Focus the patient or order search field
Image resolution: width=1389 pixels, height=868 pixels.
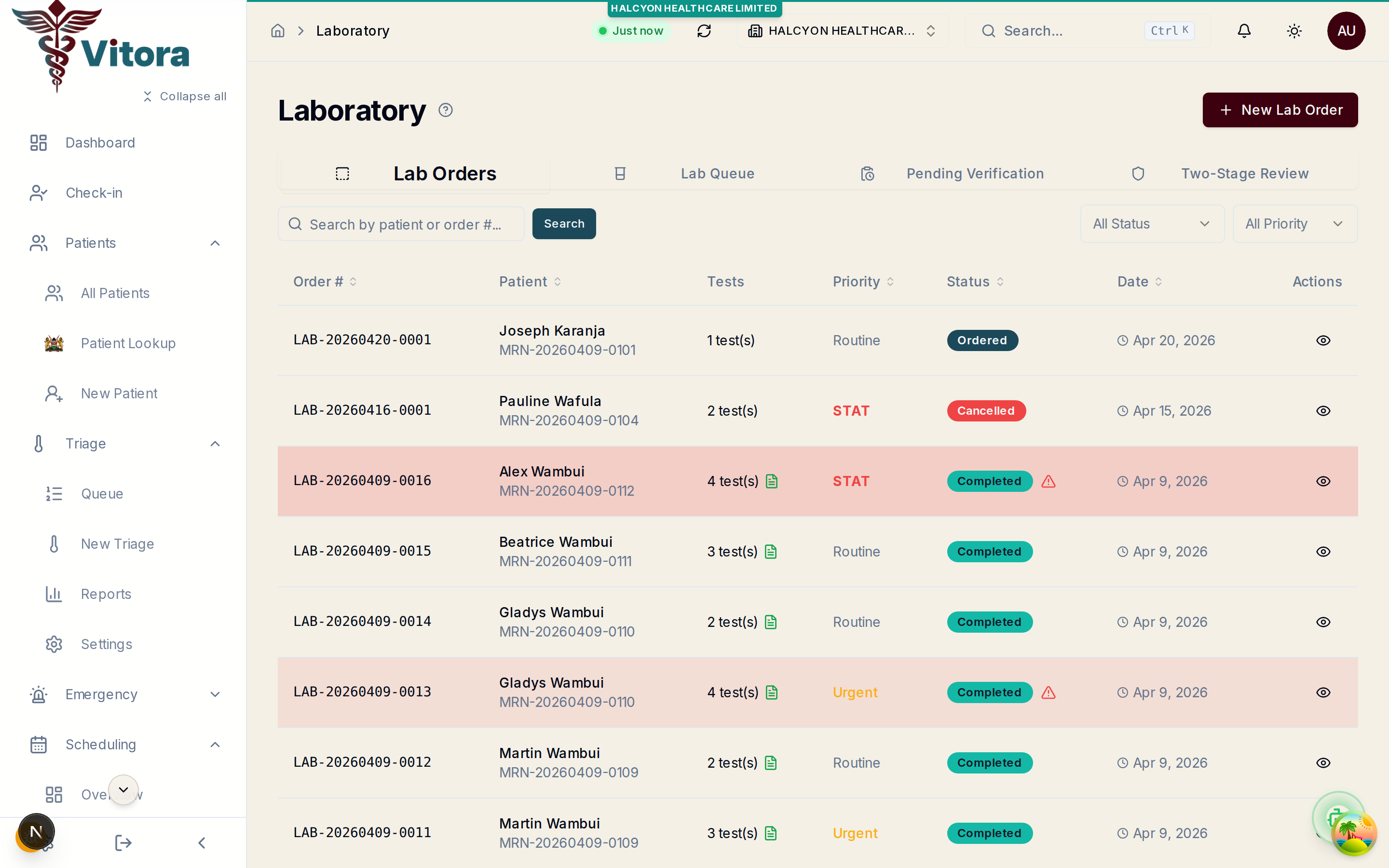[401, 224]
